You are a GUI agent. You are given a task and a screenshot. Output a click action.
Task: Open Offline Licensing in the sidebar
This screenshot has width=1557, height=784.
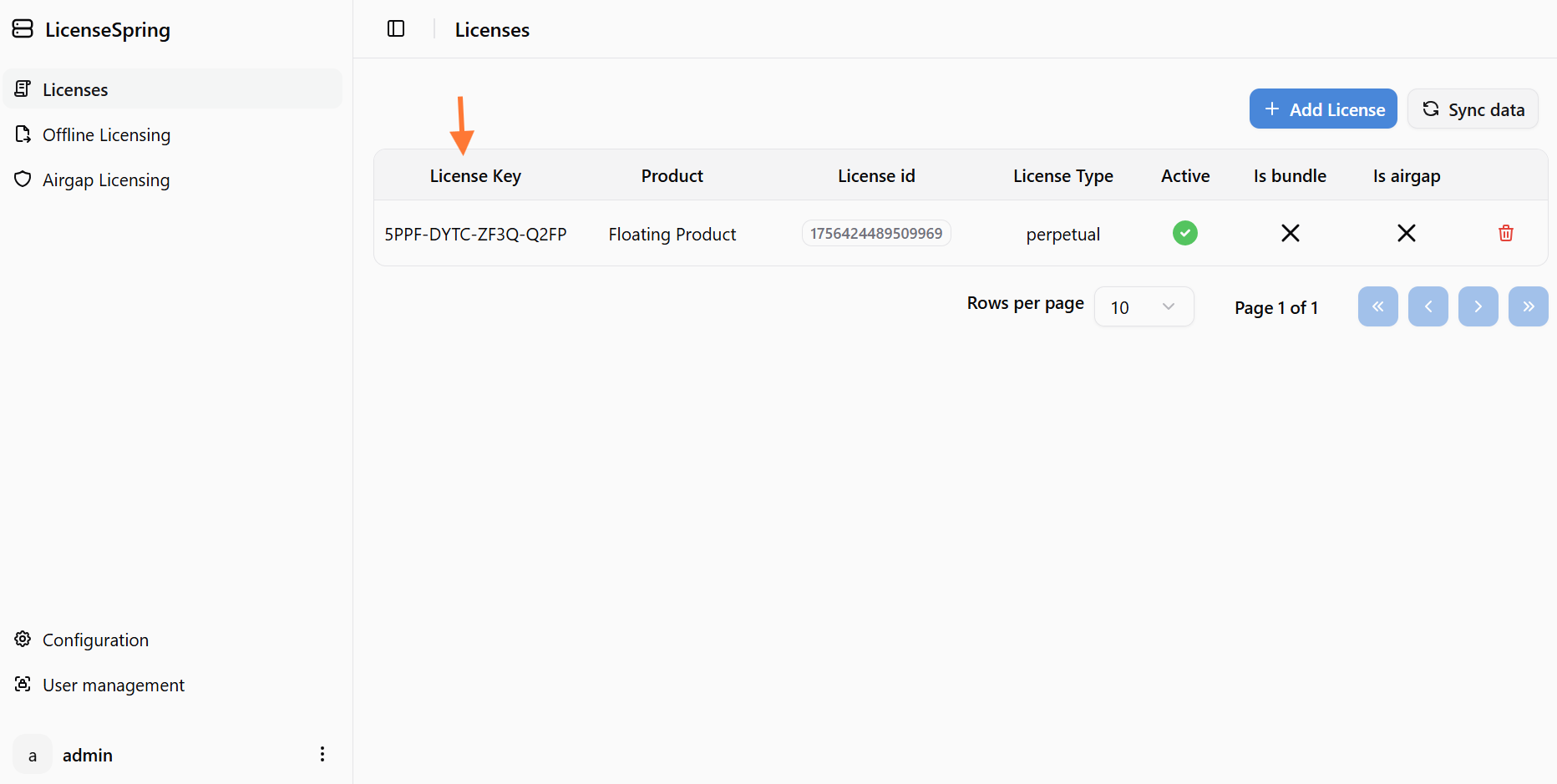pyautogui.click(x=106, y=134)
